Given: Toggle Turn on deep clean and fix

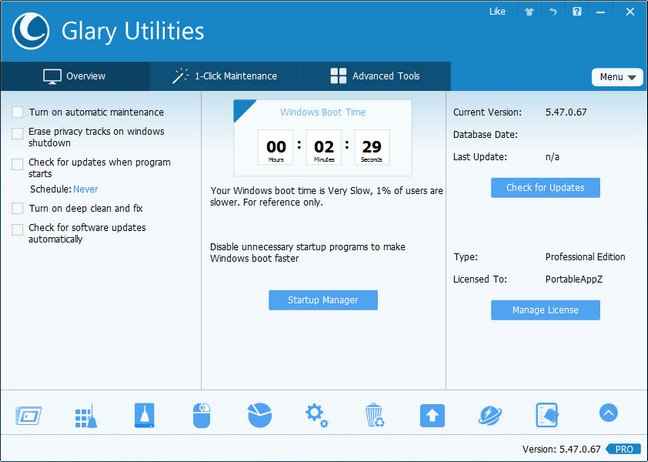Looking at the screenshot, I should coord(17,209).
